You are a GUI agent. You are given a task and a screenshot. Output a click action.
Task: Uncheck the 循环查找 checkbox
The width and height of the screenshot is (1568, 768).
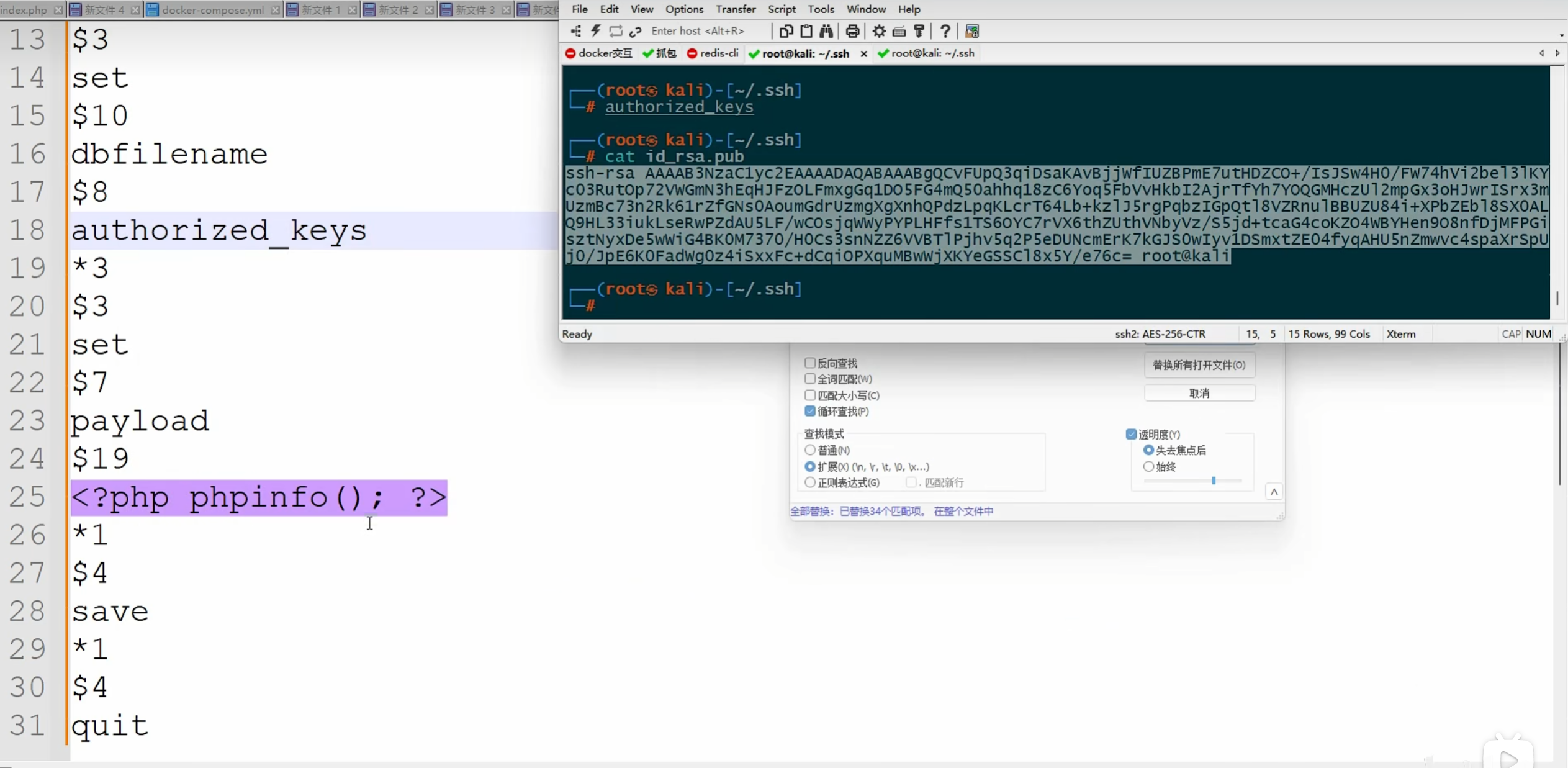coord(809,411)
